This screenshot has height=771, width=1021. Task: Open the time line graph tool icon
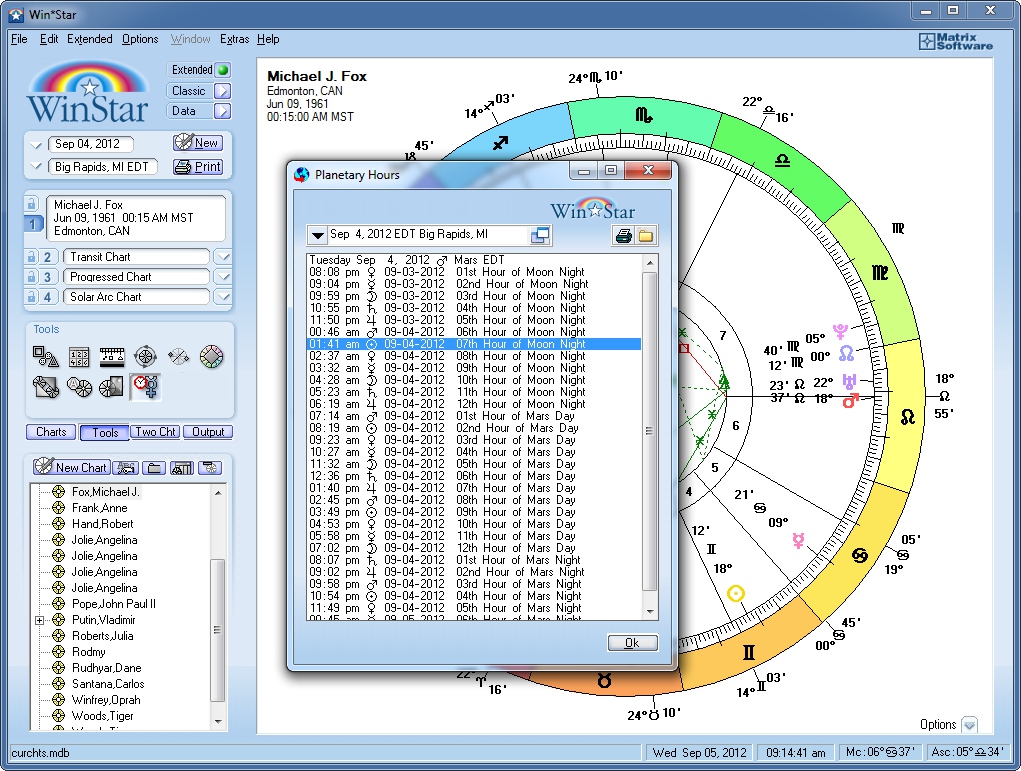(x=112, y=356)
